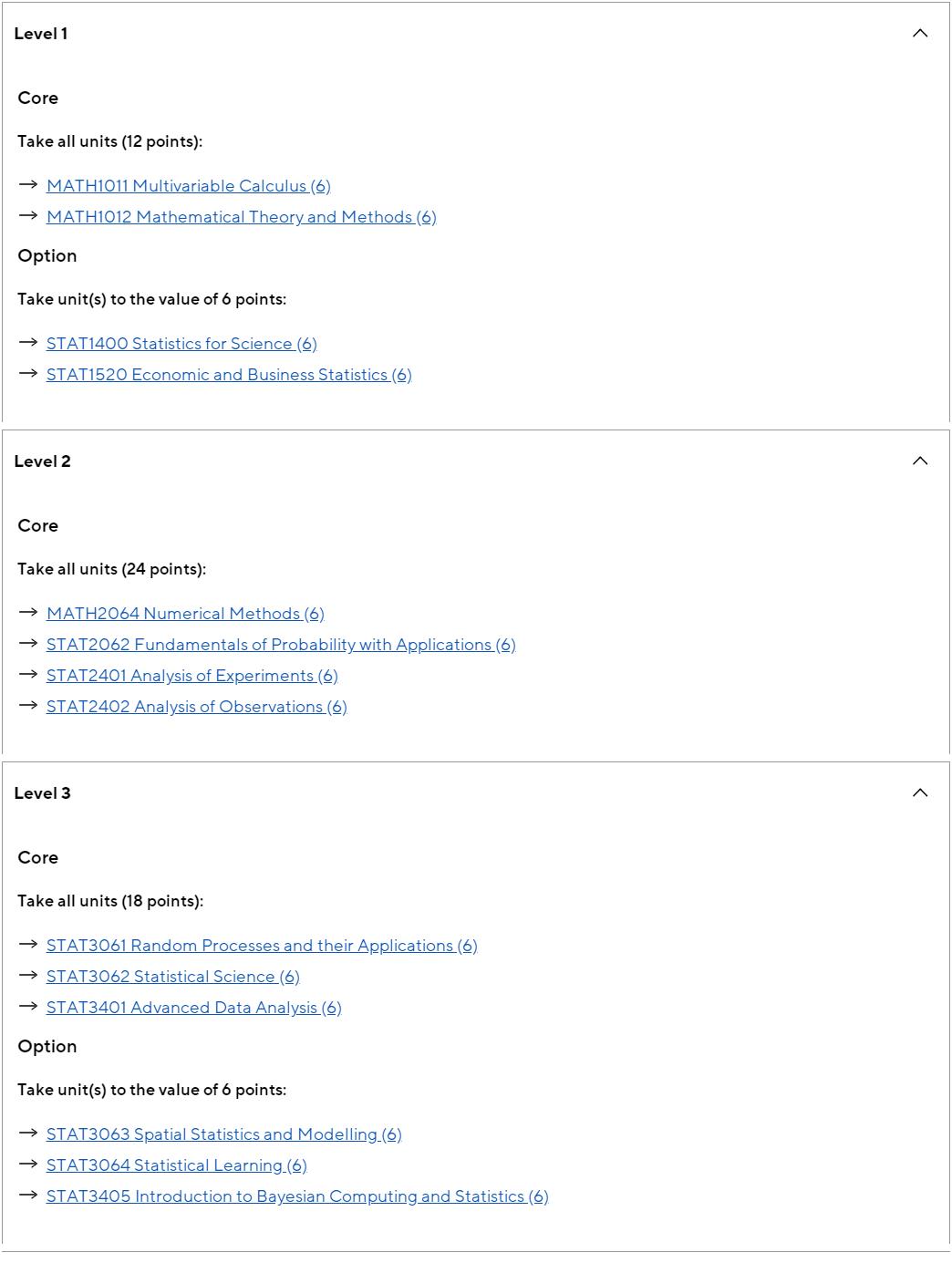Screen dimensions: 952x1263
Task: Open STAT1400 Statistics for Science unit
Action: (x=181, y=344)
